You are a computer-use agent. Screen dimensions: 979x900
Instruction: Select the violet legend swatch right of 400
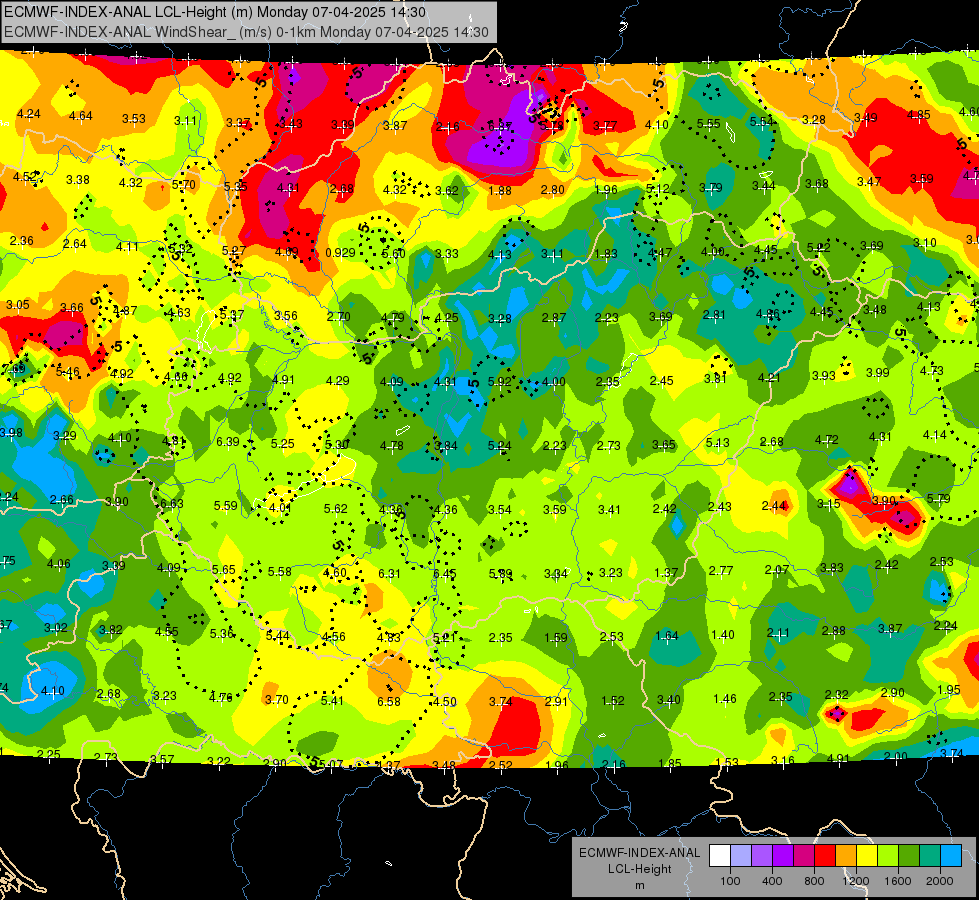click(783, 856)
